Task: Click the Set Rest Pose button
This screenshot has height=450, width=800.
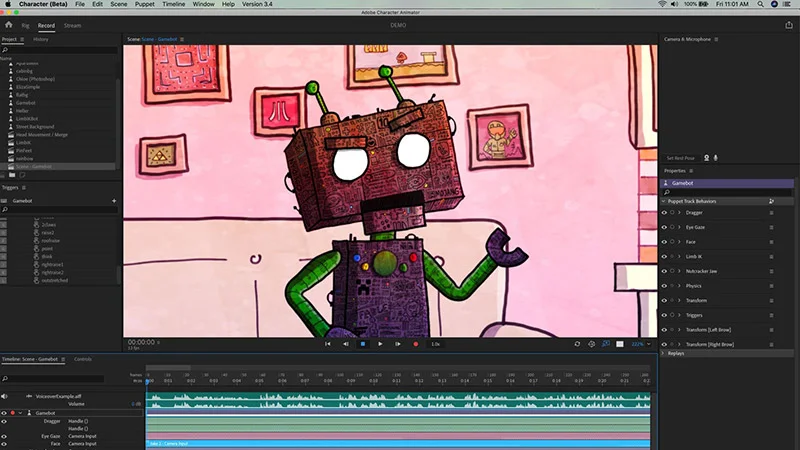Action: pos(681,158)
